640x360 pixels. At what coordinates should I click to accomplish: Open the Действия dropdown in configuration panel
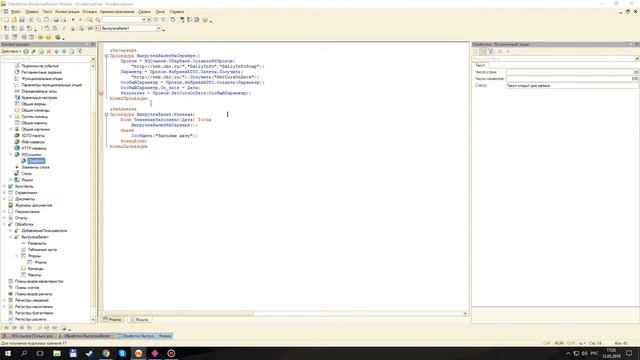coord(11,51)
